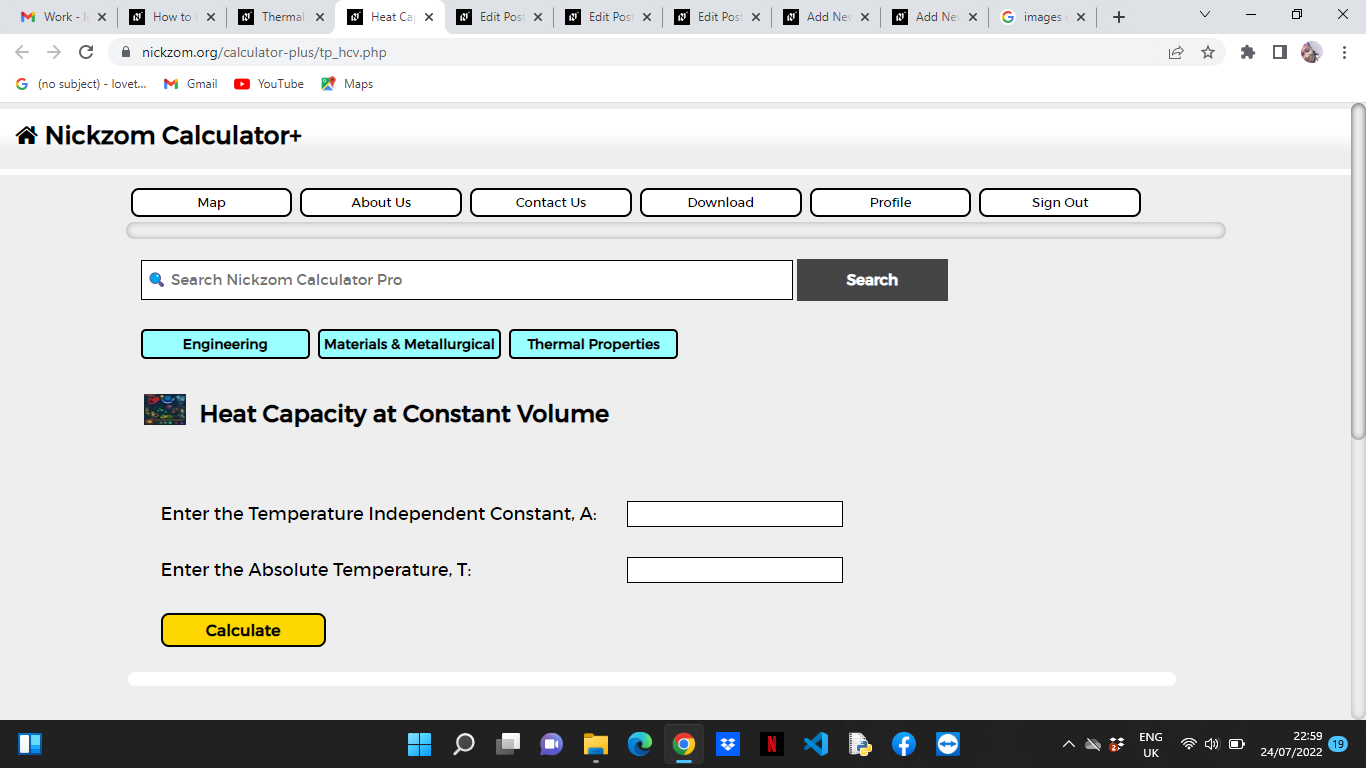Image resolution: width=1366 pixels, height=768 pixels.
Task: Open Visual Studio Code on taskbar
Action: pyautogui.click(x=816, y=744)
